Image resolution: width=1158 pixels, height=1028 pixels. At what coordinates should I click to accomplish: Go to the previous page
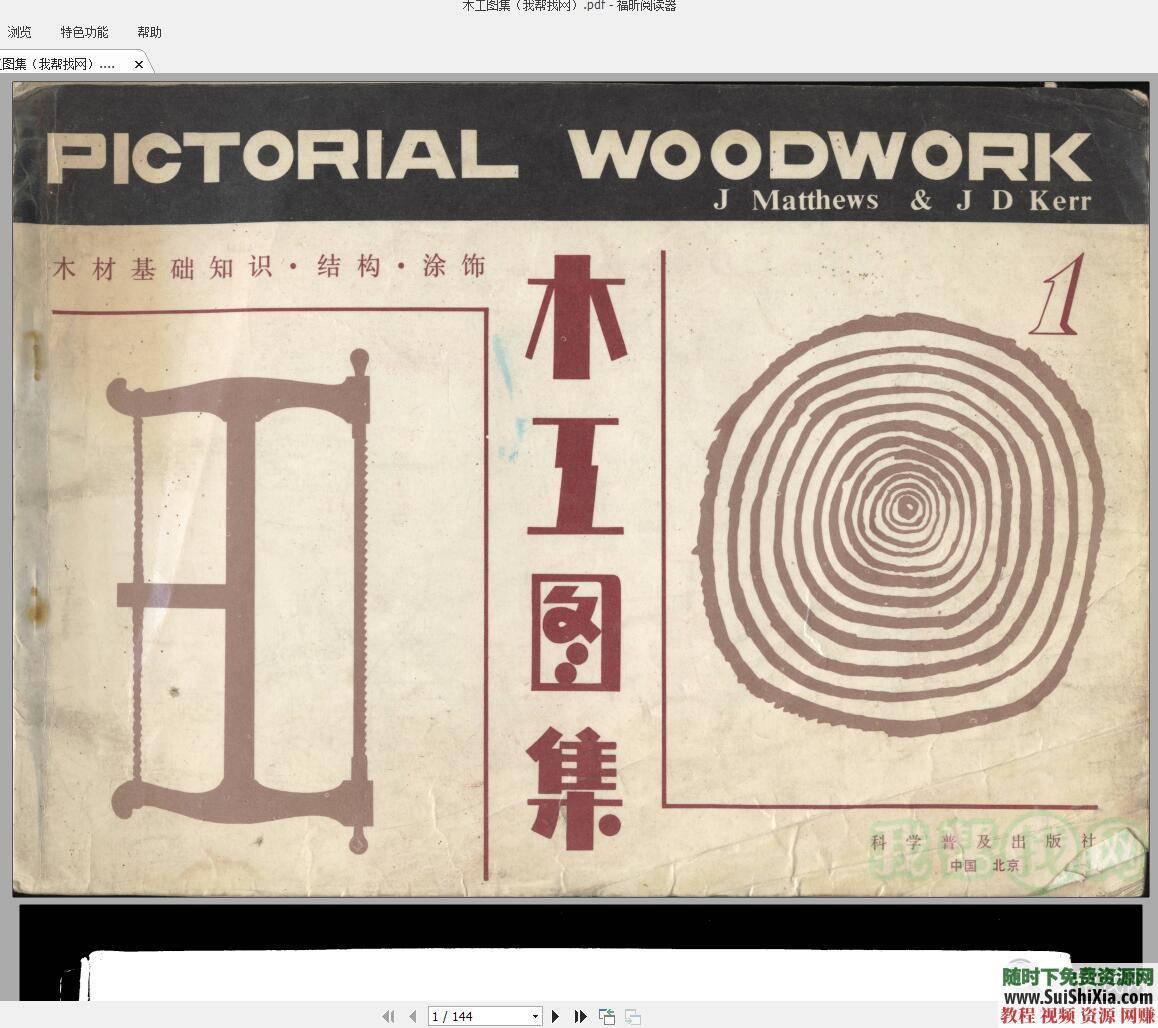[412, 1016]
